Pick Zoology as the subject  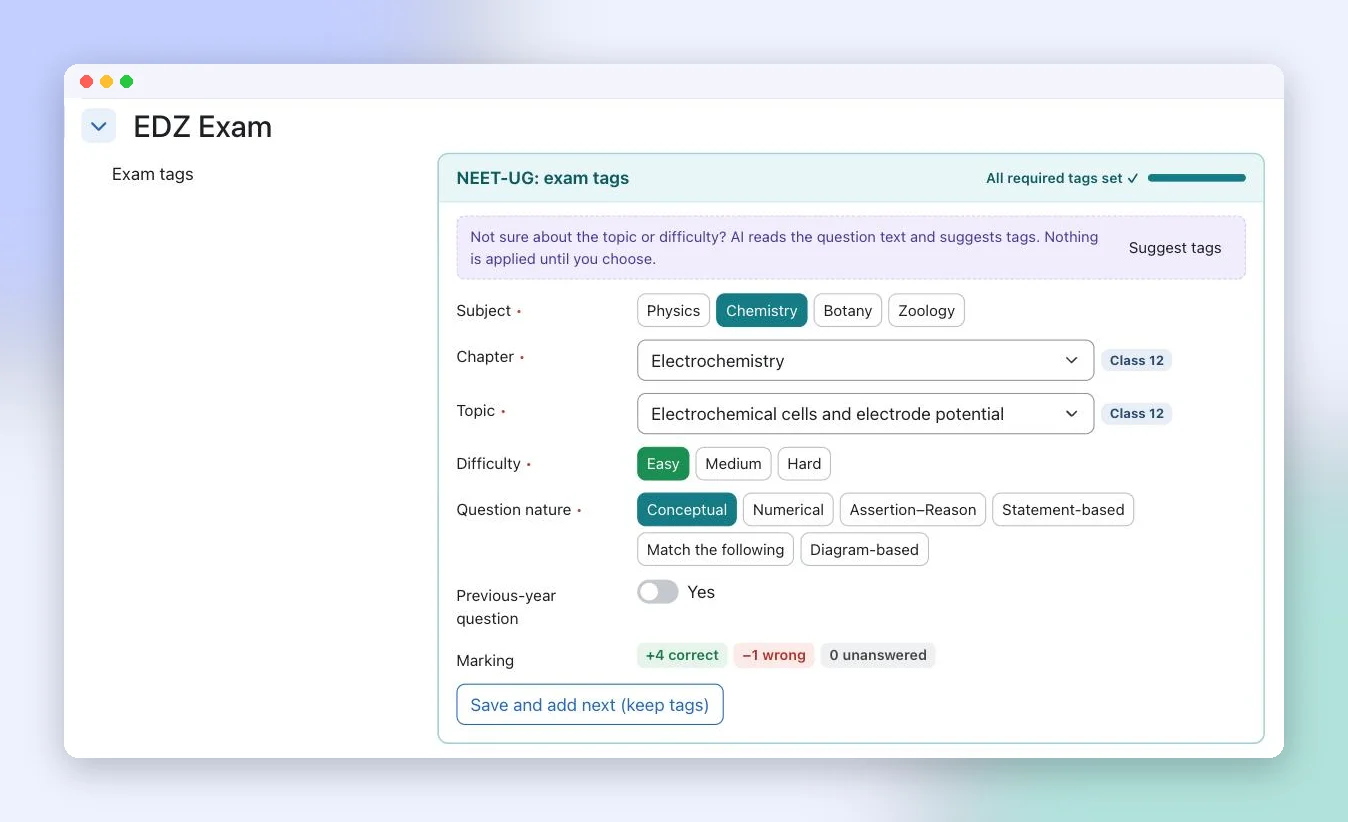tap(926, 310)
